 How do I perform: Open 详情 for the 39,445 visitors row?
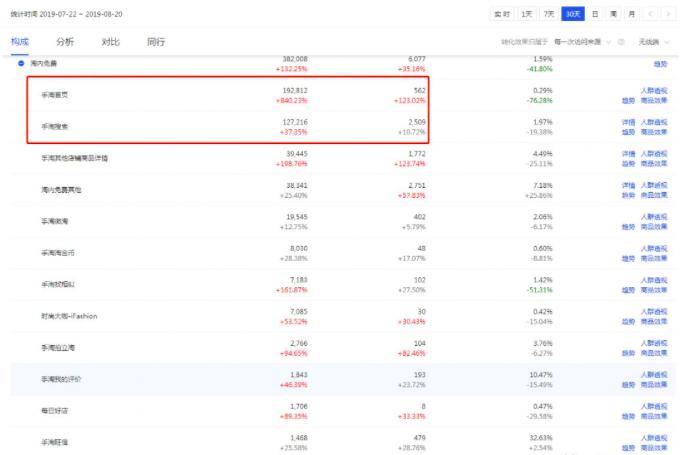(628, 154)
